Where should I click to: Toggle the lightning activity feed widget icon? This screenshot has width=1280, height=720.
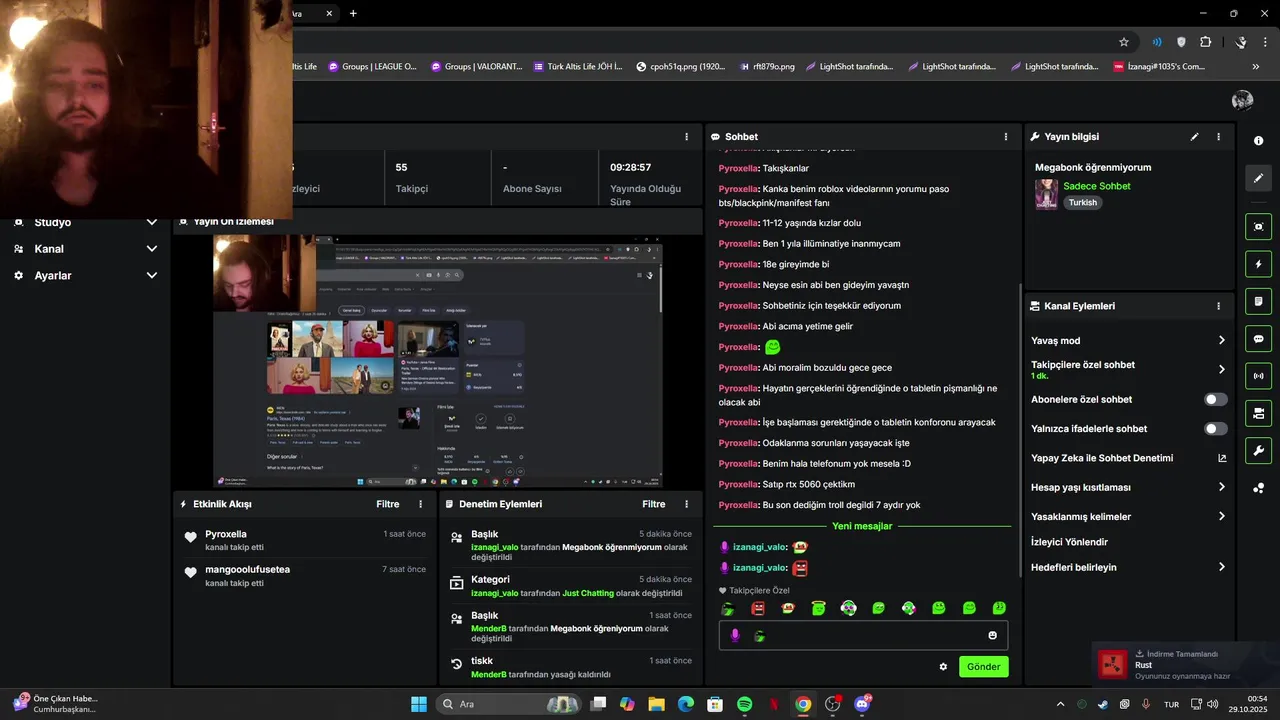coord(1258,264)
